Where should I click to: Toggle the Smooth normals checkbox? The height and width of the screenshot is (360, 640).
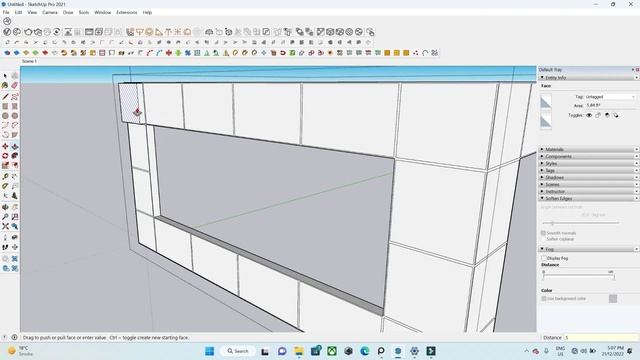pyautogui.click(x=543, y=233)
